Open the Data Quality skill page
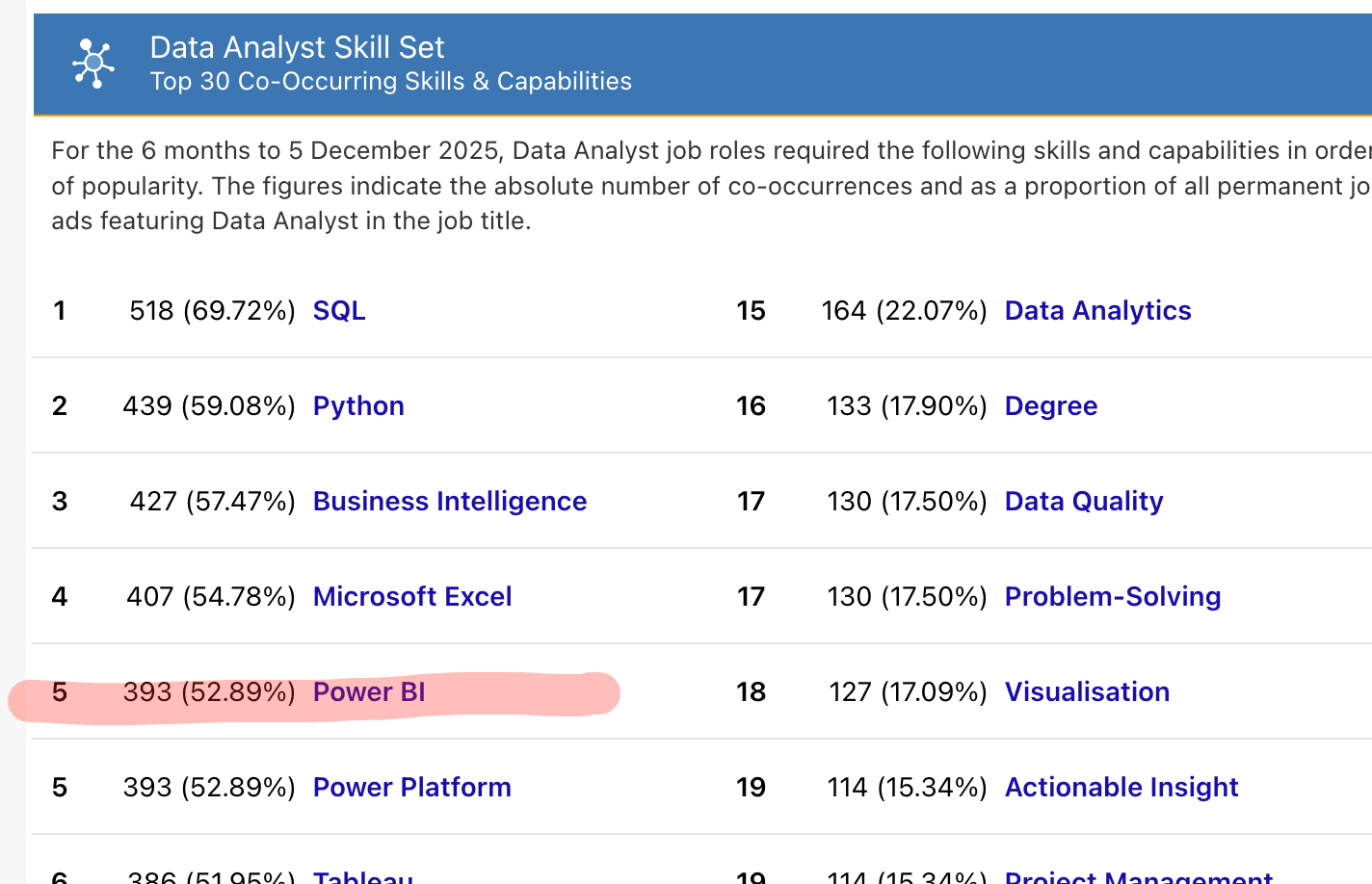This screenshot has height=884, width=1372. 1083,501
